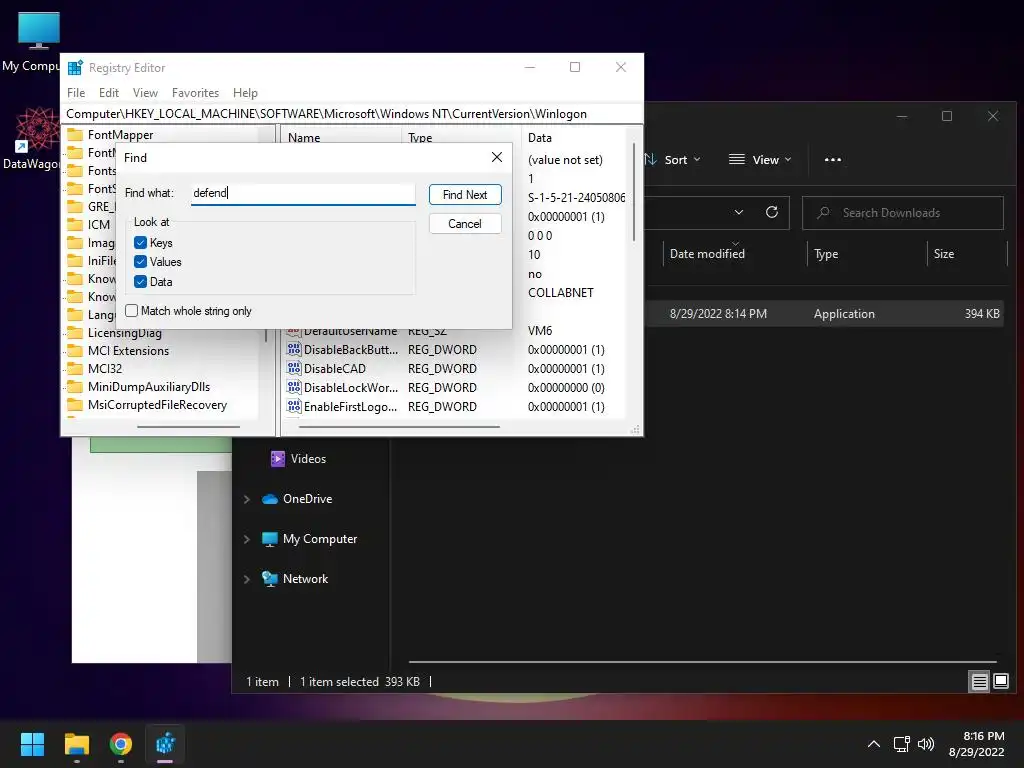Uncheck the Values checkbox
This screenshot has height=768, width=1024.
point(140,262)
